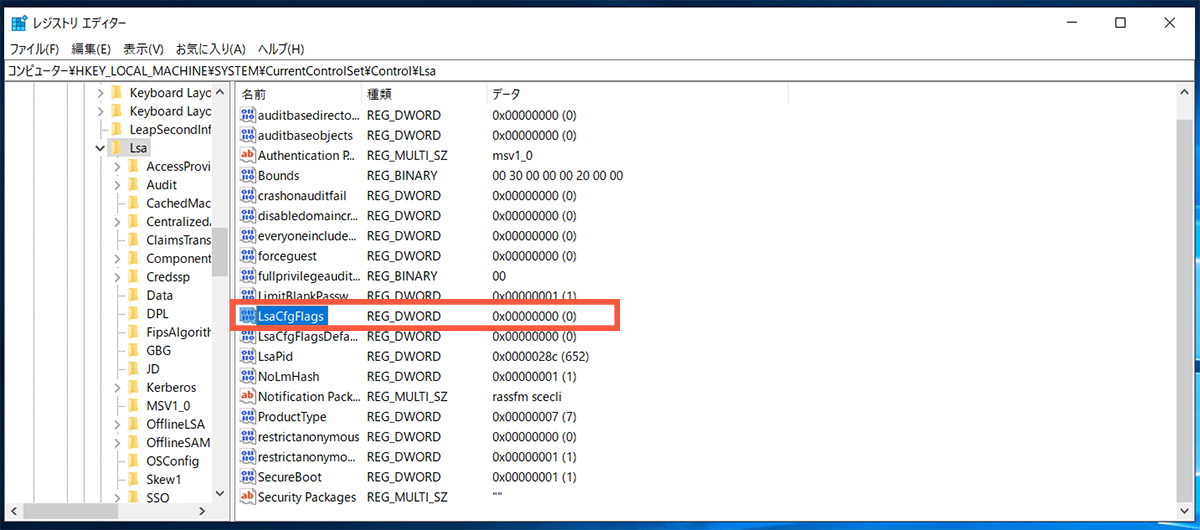This screenshot has height=530, width=1200.
Task: Expand the MSV1_0 subkey arrow
Action: pyautogui.click(x=117, y=406)
